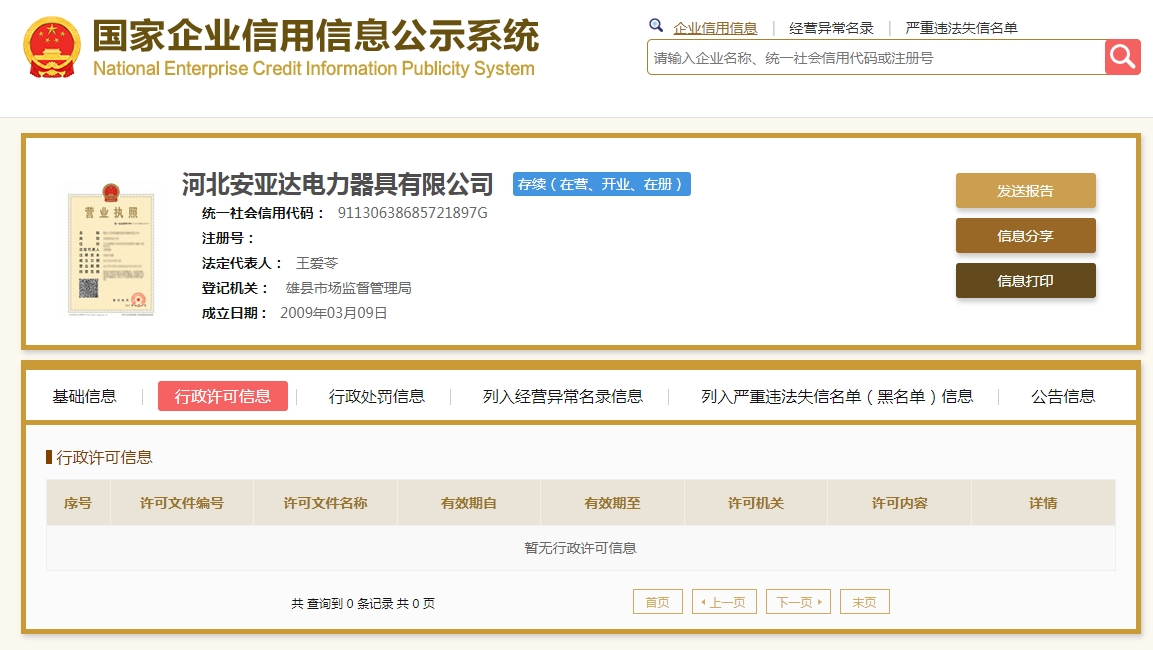Screen dimensions: 1153x650
Task: Click the 信息分享 button
Action: [x=1026, y=236]
